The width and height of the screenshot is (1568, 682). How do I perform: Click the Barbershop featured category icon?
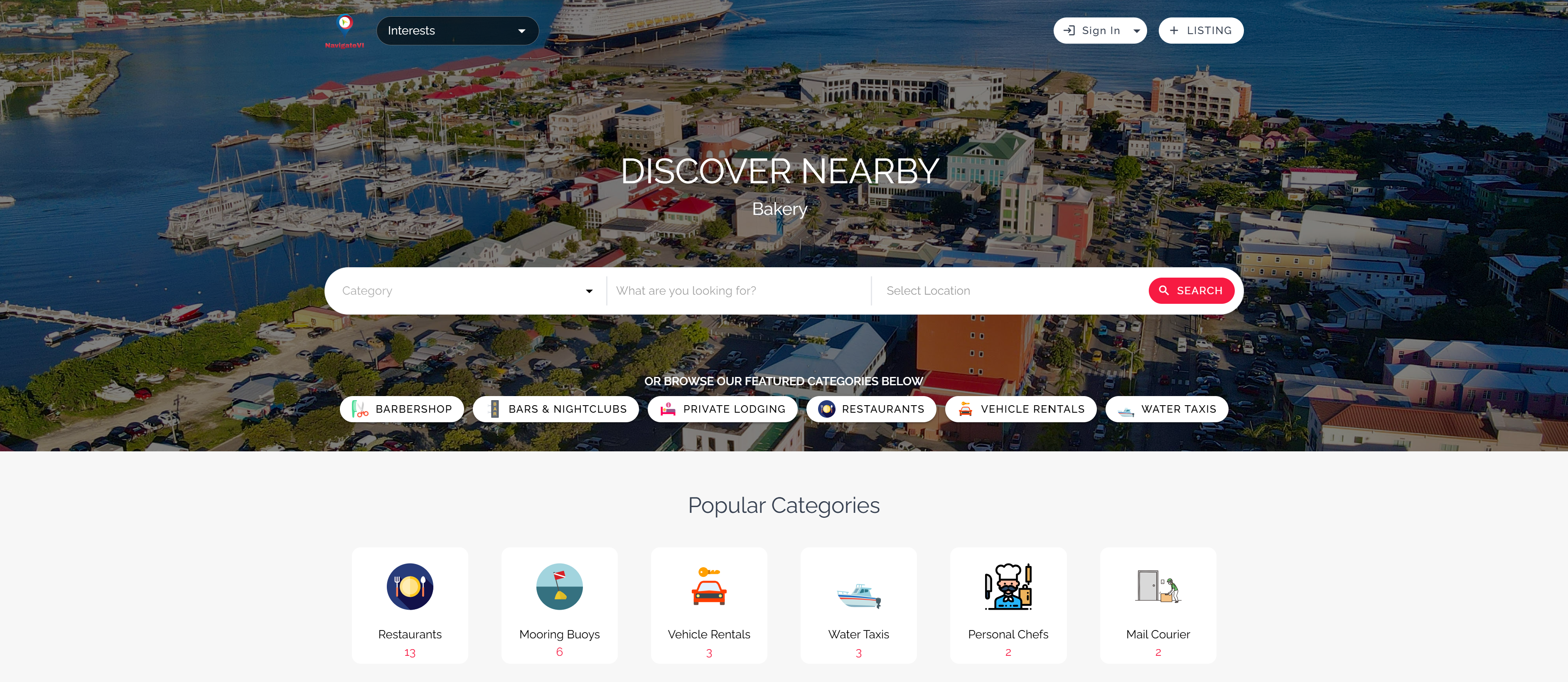coord(362,408)
